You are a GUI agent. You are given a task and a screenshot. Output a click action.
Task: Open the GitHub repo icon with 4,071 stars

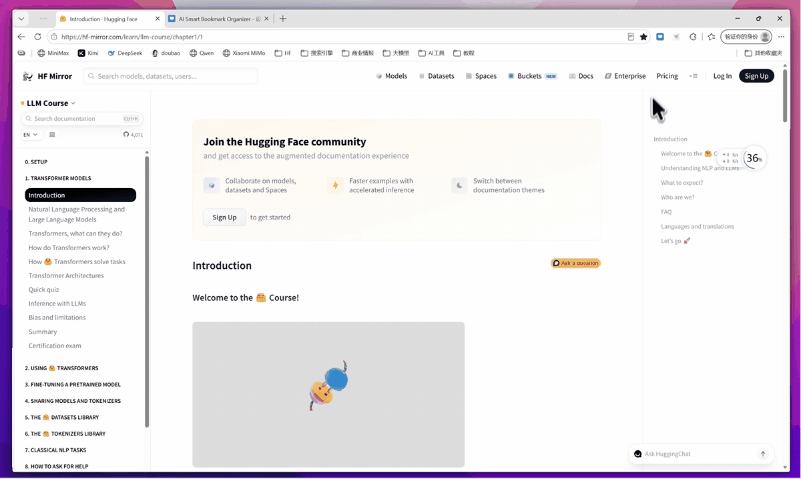coord(133,135)
